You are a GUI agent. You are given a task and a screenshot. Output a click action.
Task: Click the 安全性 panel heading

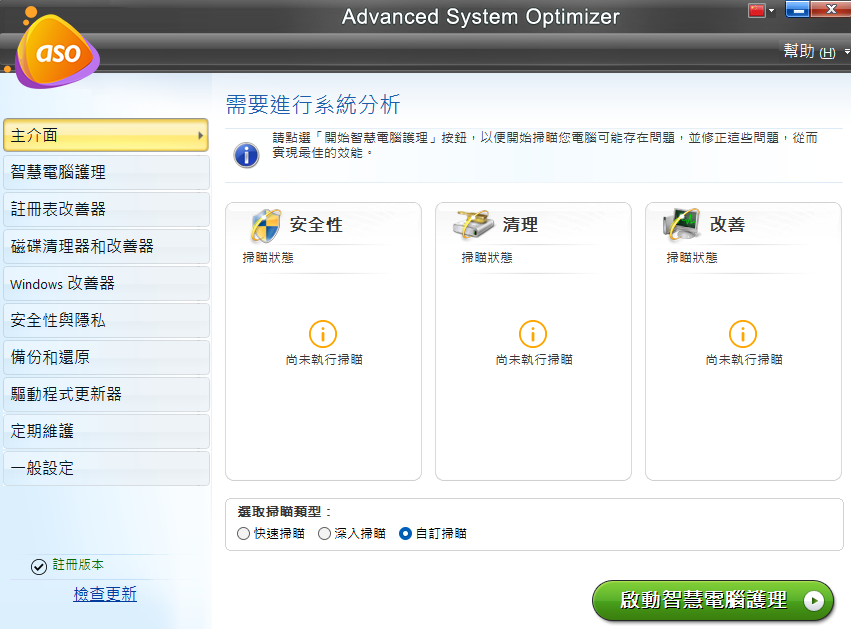click(316, 225)
